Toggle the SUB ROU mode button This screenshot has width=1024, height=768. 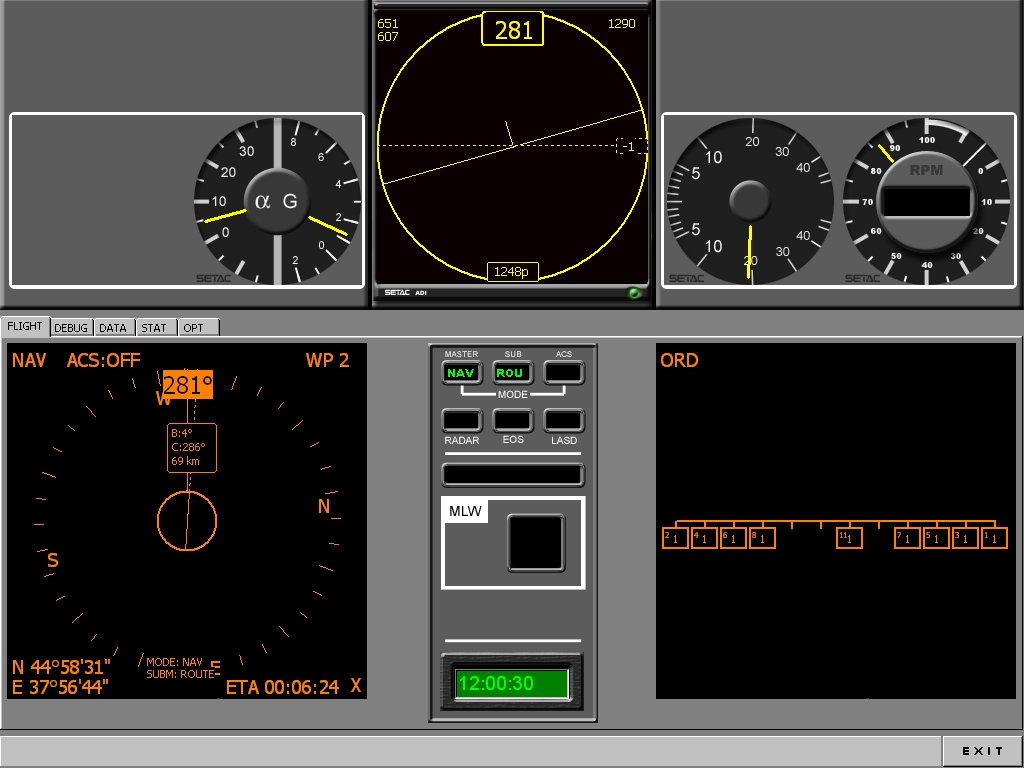tap(512, 373)
